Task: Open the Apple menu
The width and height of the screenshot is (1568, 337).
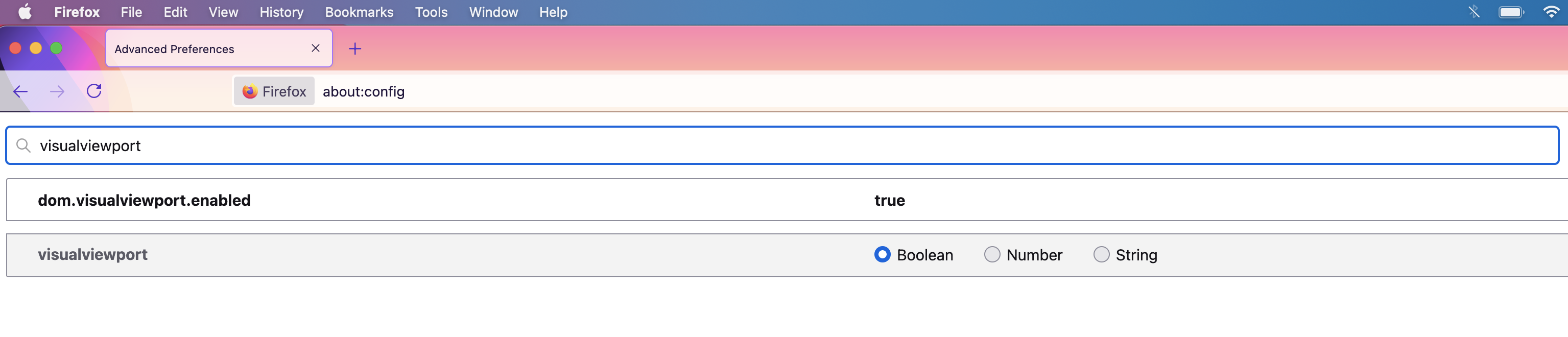Action: [25, 12]
